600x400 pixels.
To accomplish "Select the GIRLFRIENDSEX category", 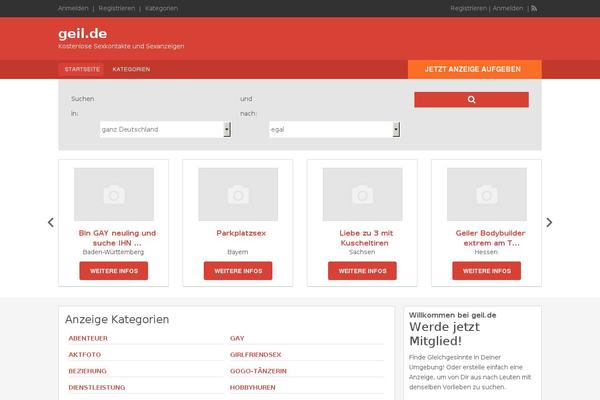I will [256, 355].
